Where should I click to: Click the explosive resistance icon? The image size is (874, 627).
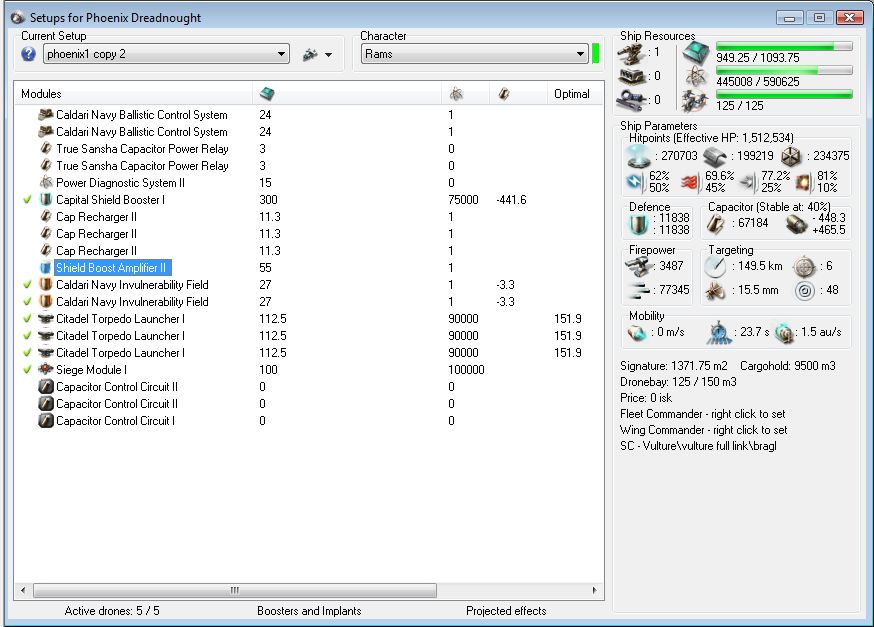(x=803, y=182)
